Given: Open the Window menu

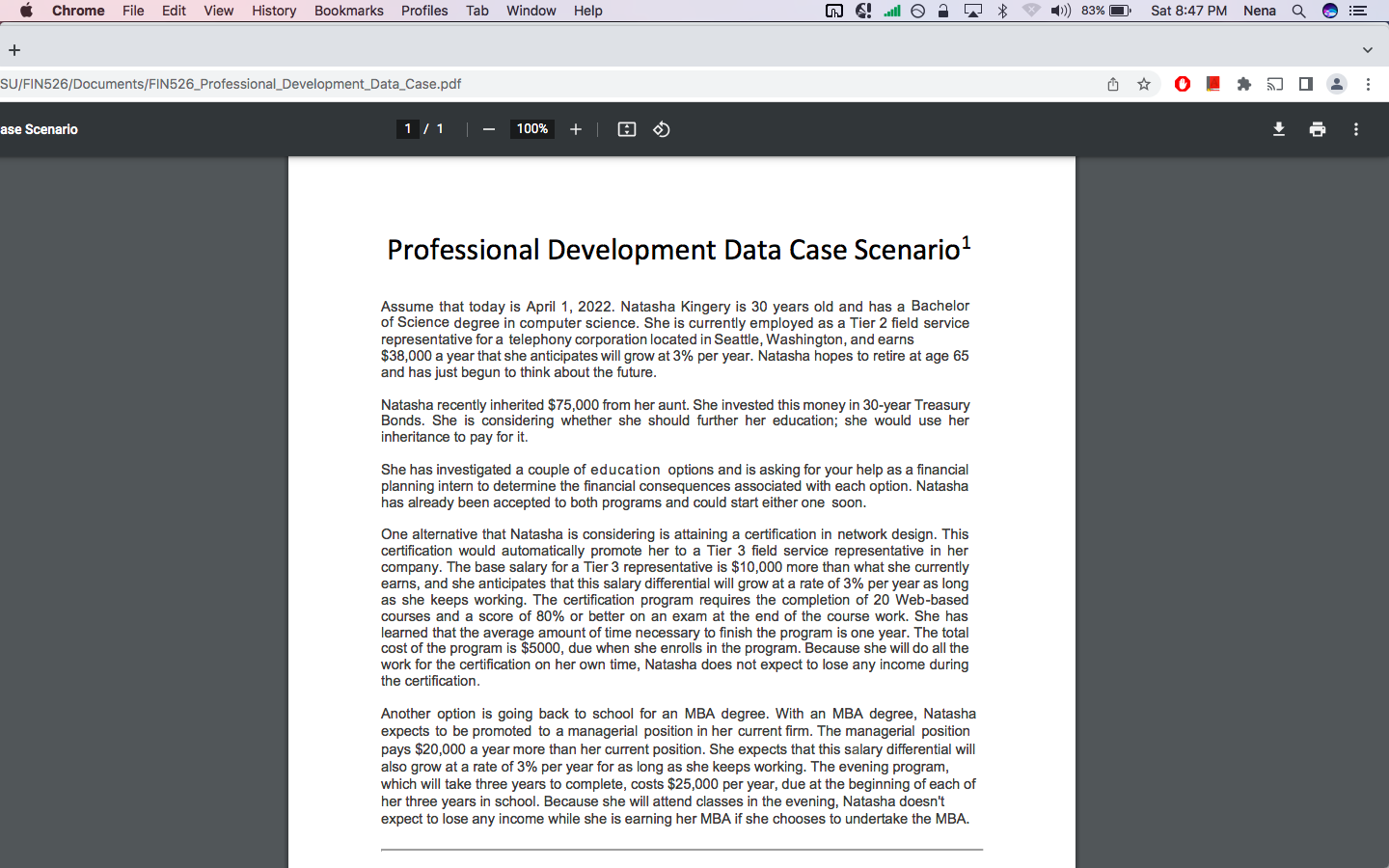Looking at the screenshot, I should [x=531, y=11].
